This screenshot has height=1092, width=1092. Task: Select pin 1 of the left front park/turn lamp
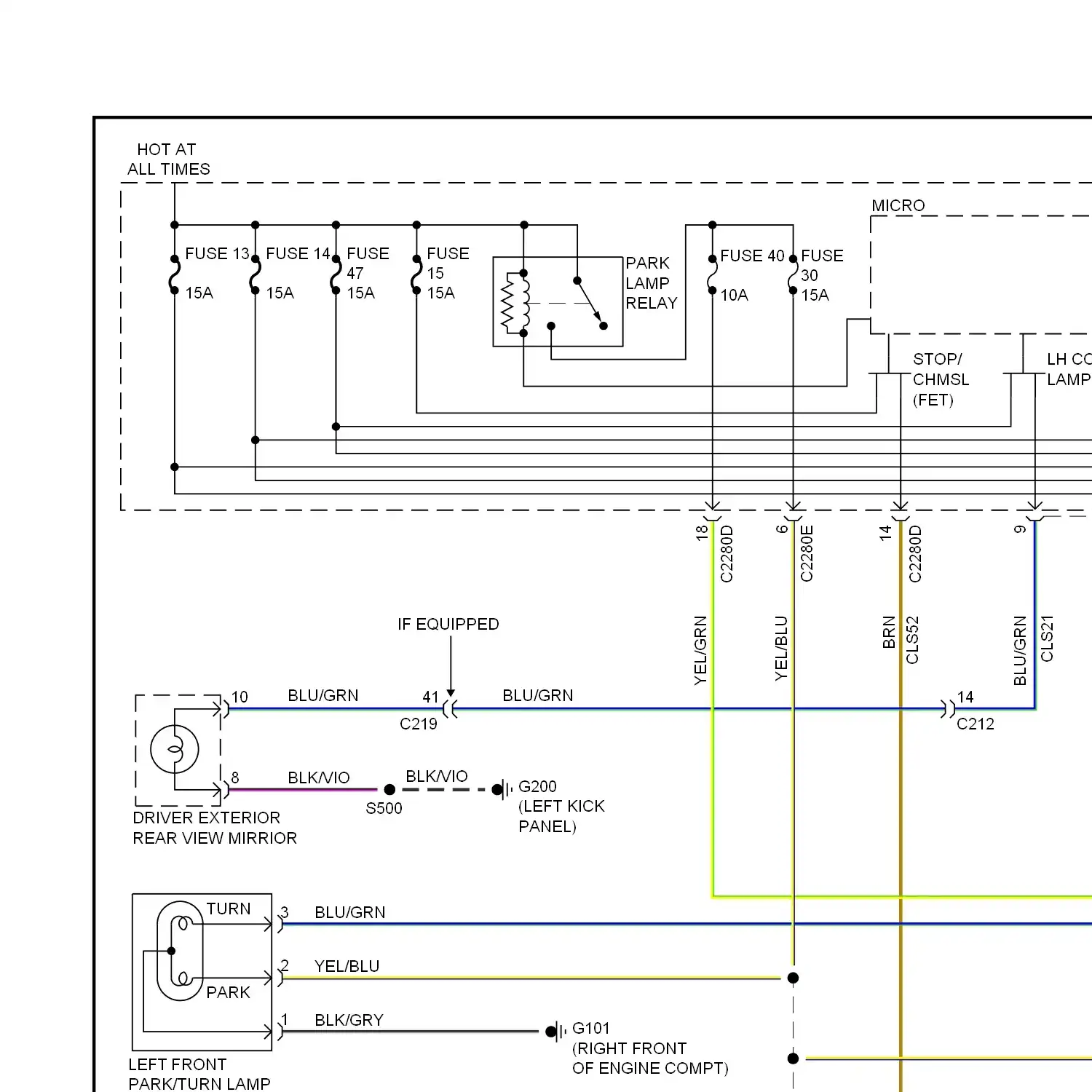click(285, 1019)
